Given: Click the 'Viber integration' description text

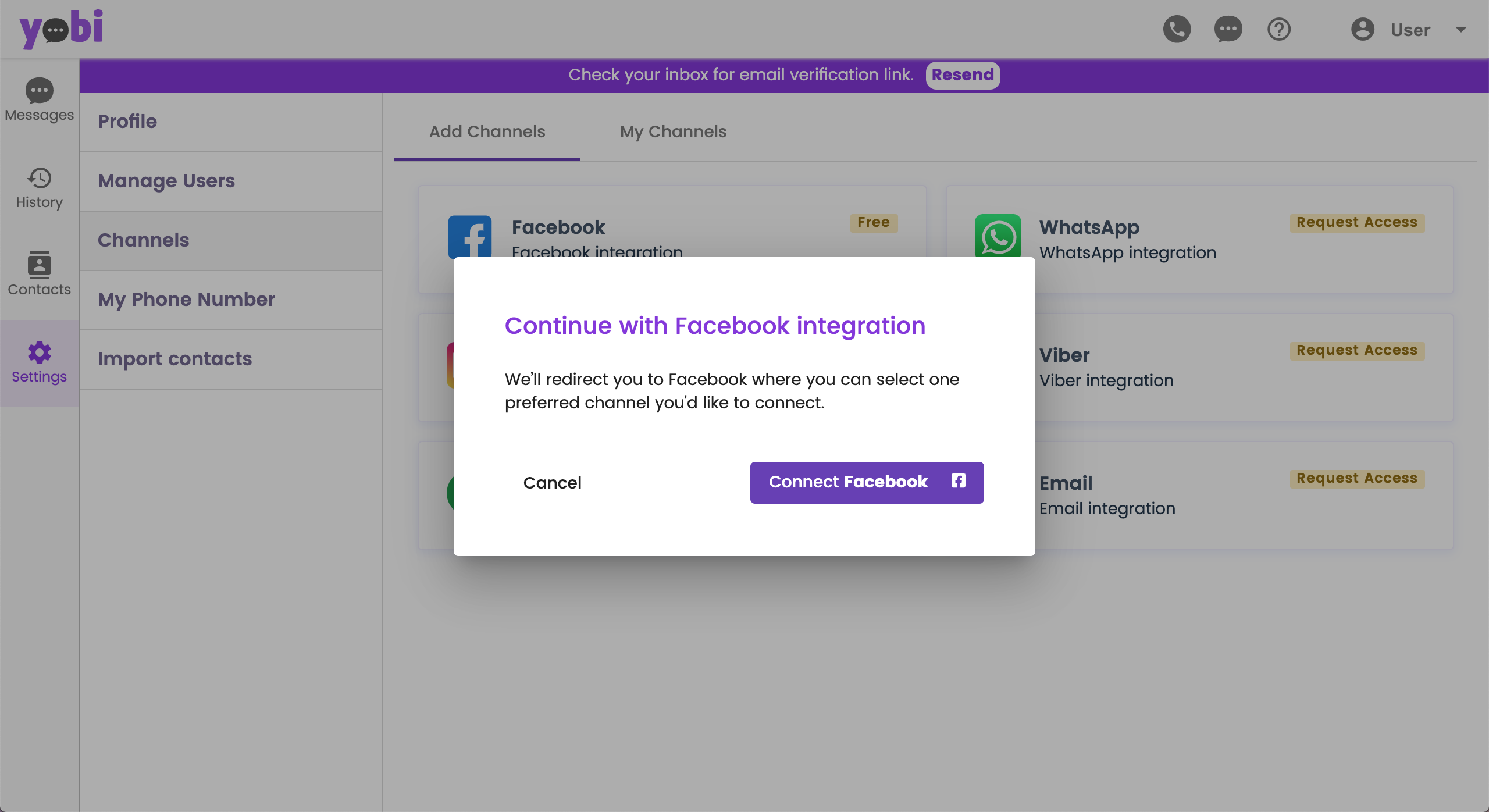Looking at the screenshot, I should click(x=1106, y=381).
